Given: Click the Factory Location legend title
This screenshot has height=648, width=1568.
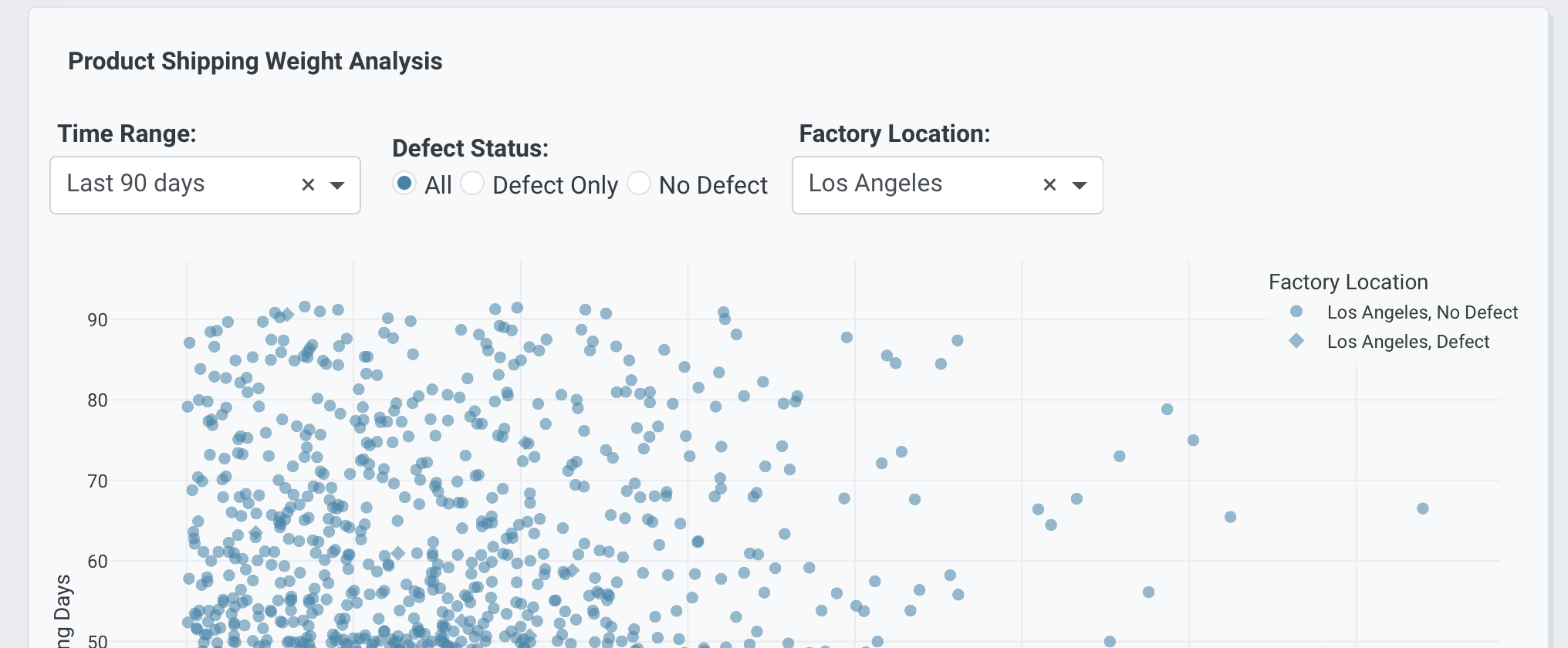Looking at the screenshot, I should pyautogui.click(x=1348, y=282).
